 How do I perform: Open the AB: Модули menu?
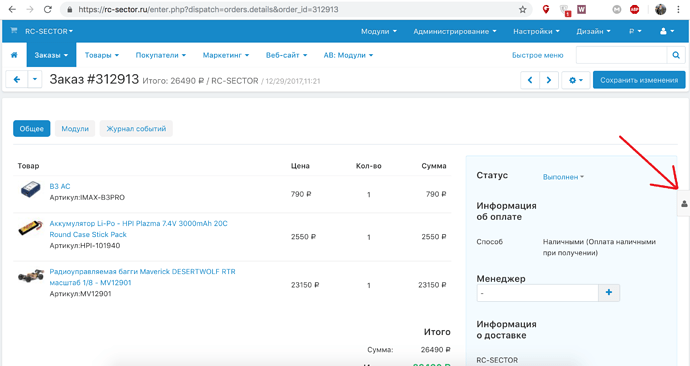click(x=348, y=55)
